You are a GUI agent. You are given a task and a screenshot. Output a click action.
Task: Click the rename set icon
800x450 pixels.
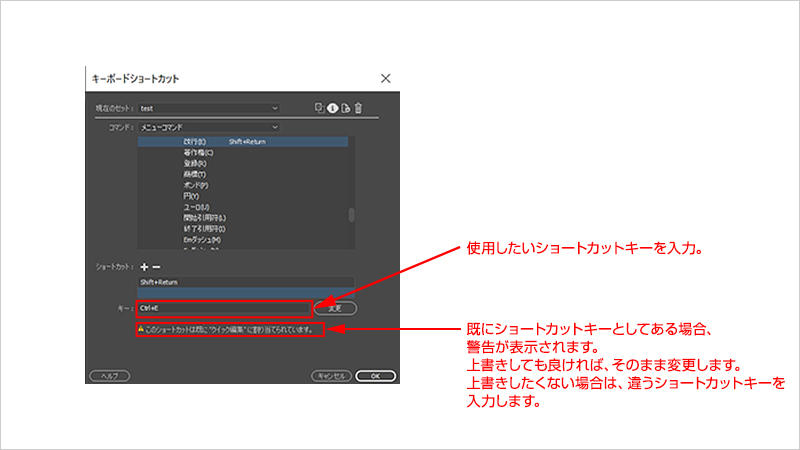pyautogui.click(x=333, y=108)
